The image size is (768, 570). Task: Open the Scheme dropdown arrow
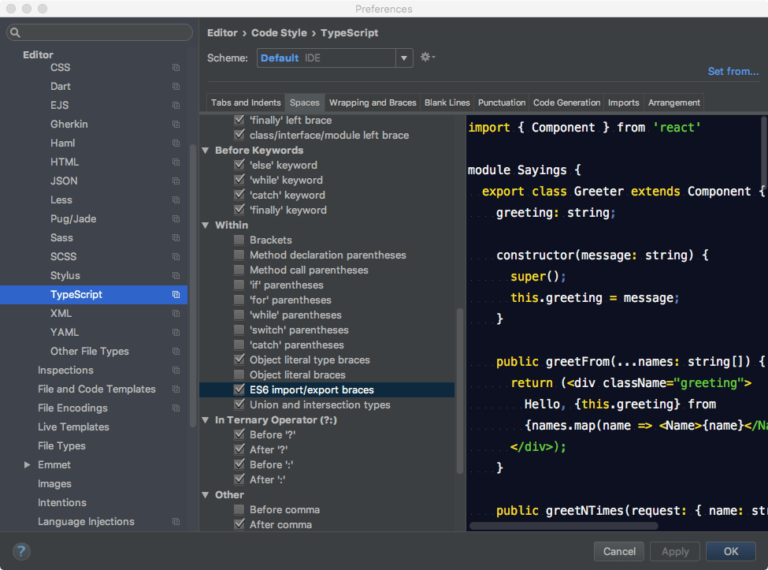tap(404, 58)
